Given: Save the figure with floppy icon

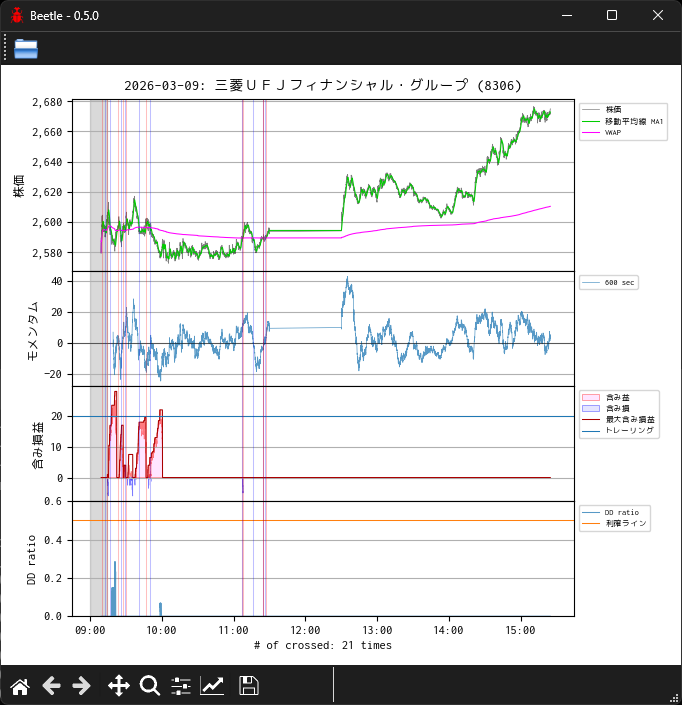Looking at the screenshot, I should click(249, 686).
